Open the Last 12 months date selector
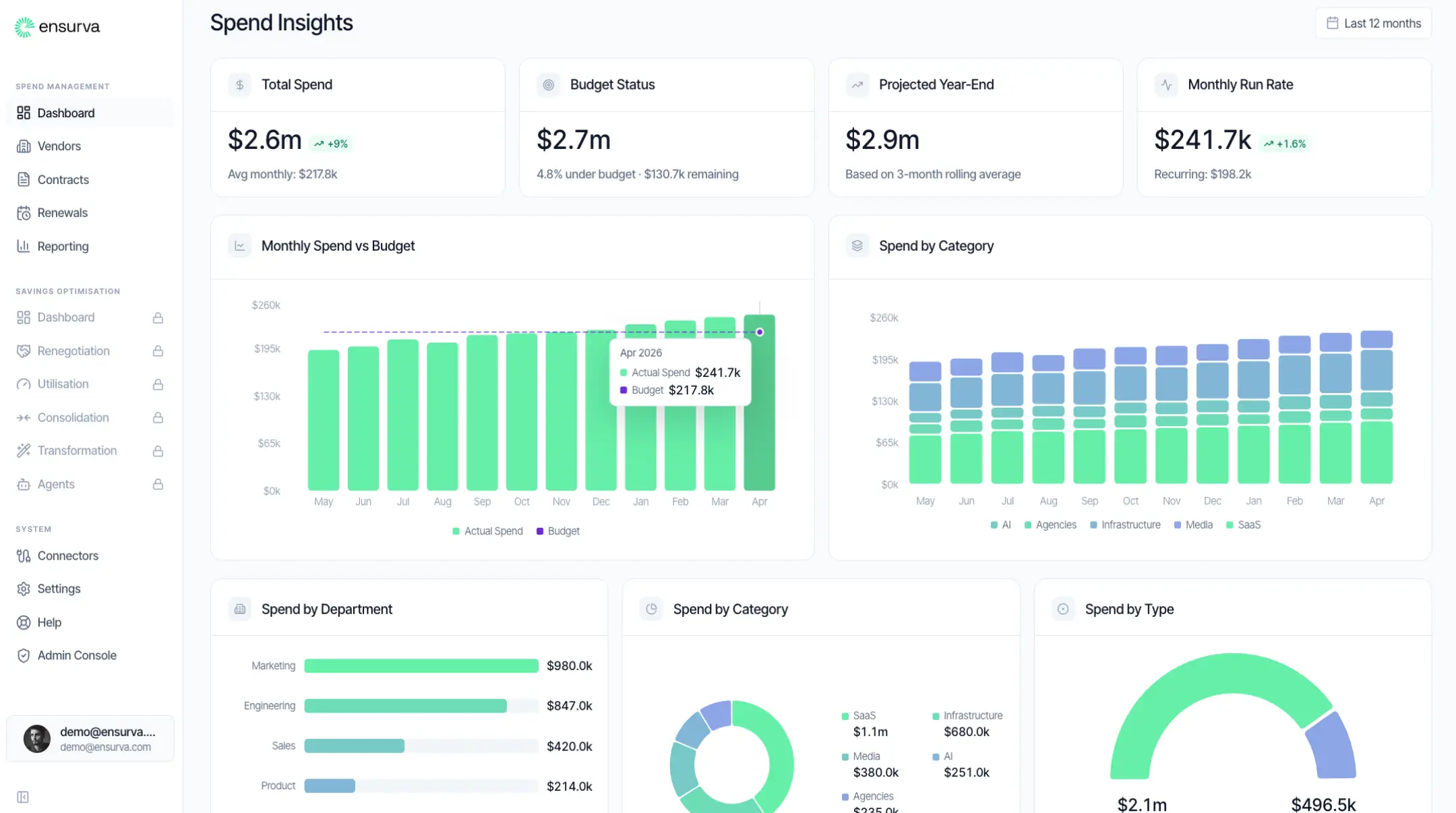This screenshot has height=813, width=1456. point(1373,22)
